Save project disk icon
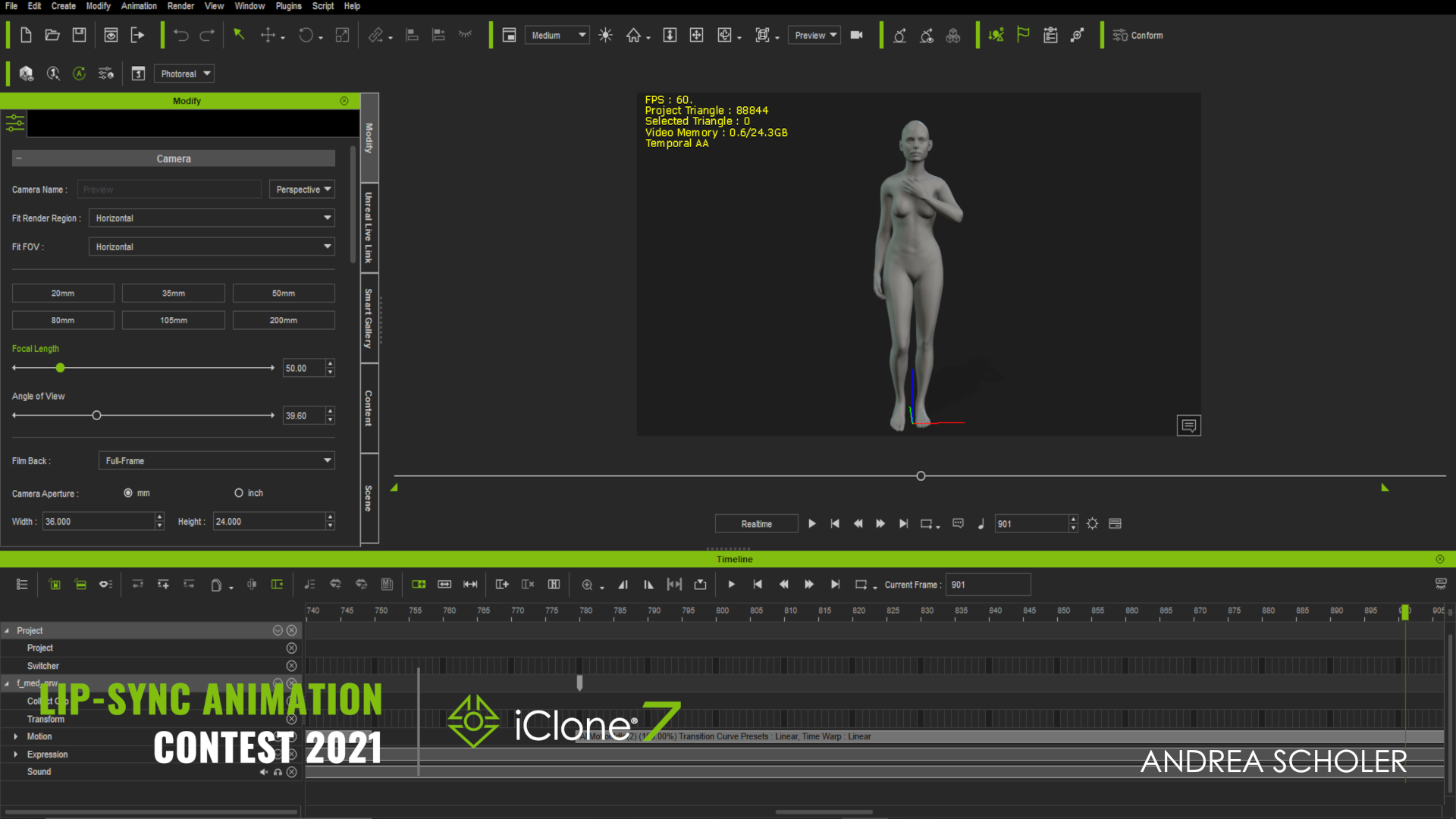 [x=79, y=35]
